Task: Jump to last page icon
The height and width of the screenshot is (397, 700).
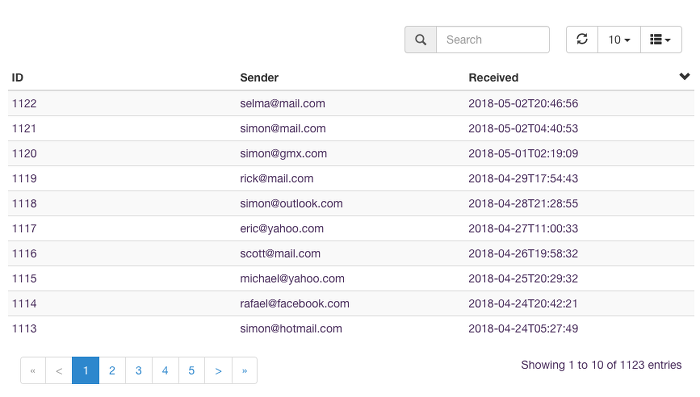Action: pos(245,370)
